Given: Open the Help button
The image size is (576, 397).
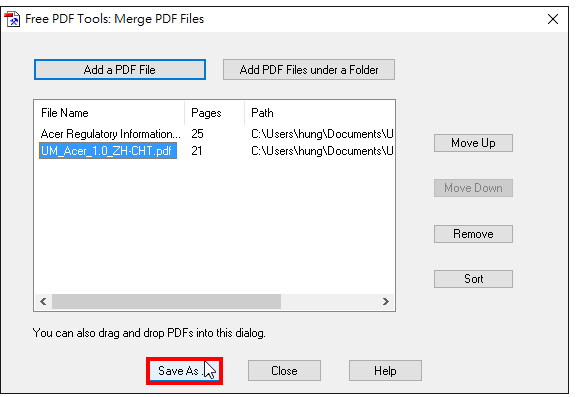Looking at the screenshot, I should 385,371.
